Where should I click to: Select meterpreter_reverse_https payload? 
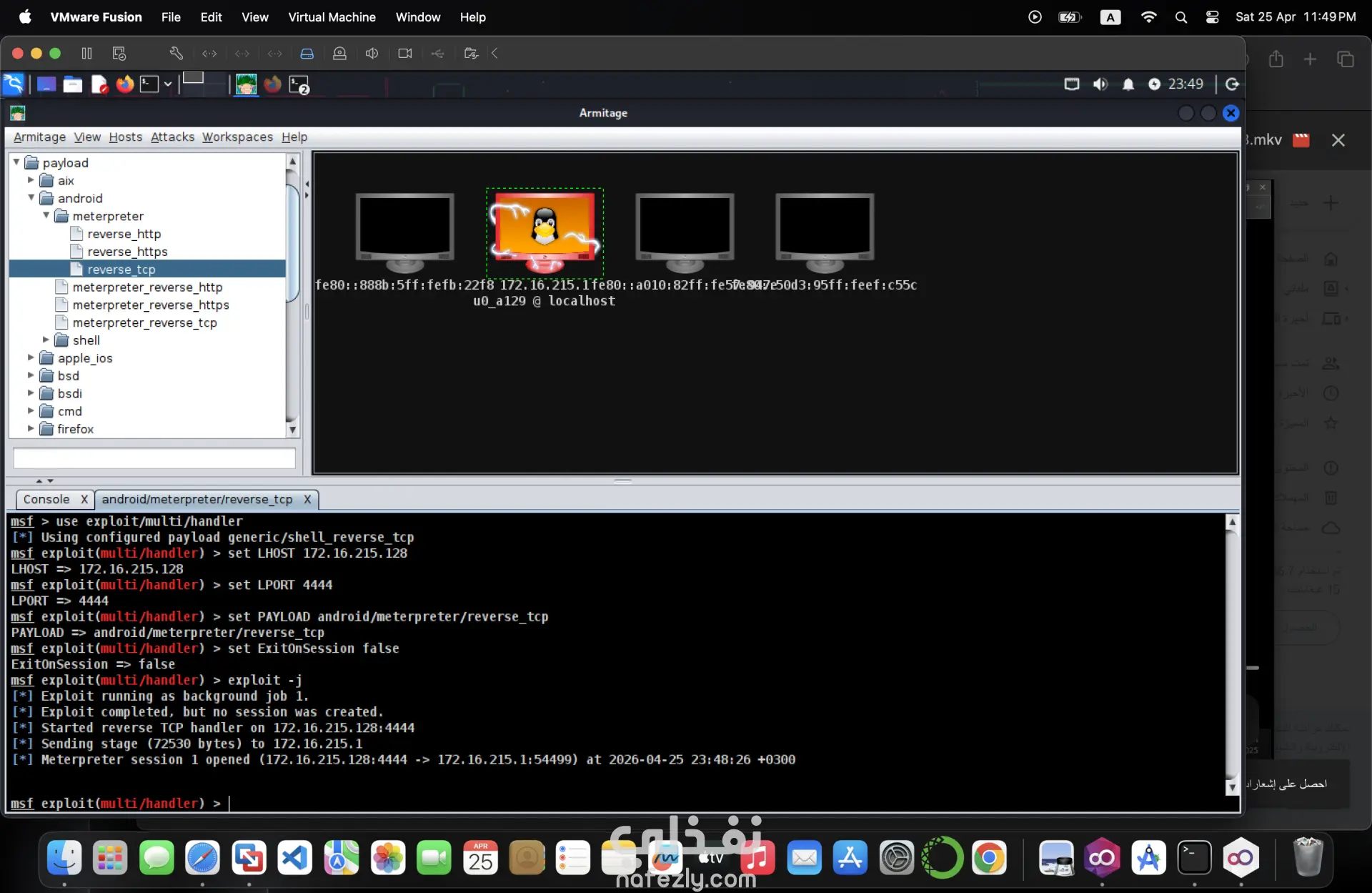[151, 305]
